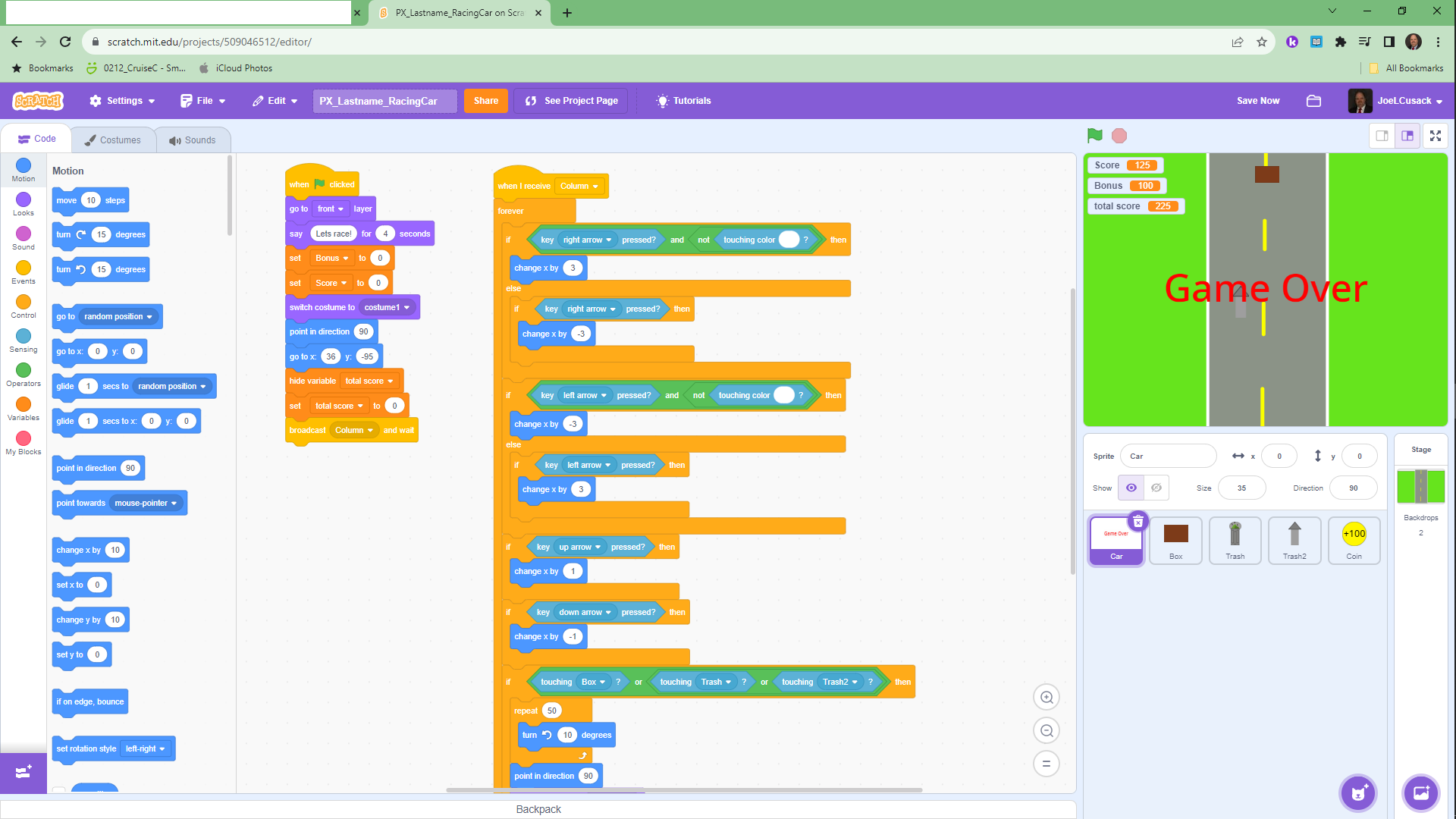Expand the JoelCusack account menu
The height and width of the screenshot is (819, 1456).
tap(1403, 101)
